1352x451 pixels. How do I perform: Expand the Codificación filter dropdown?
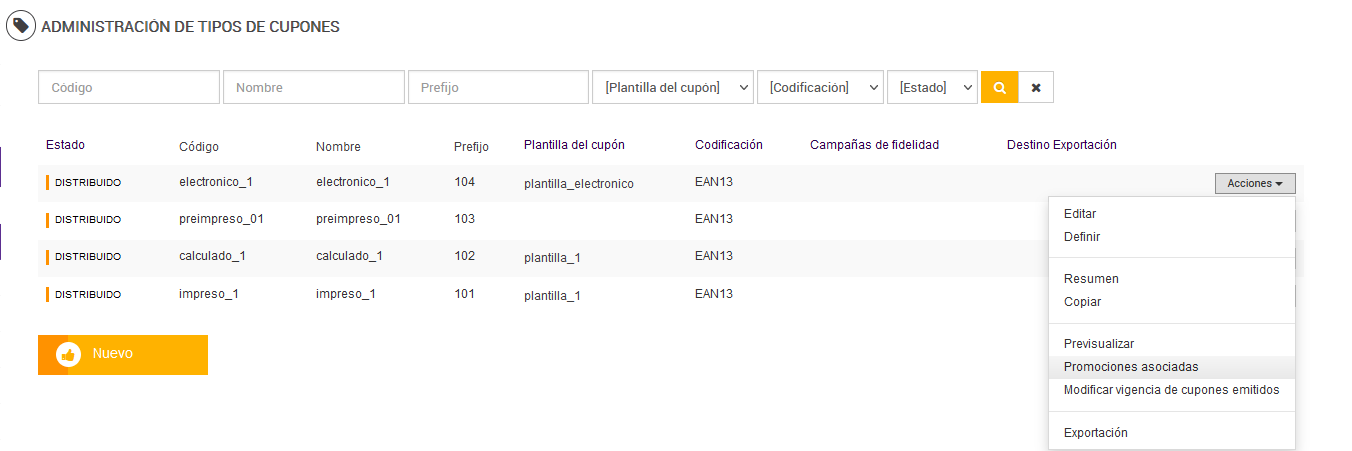(820, 87)
